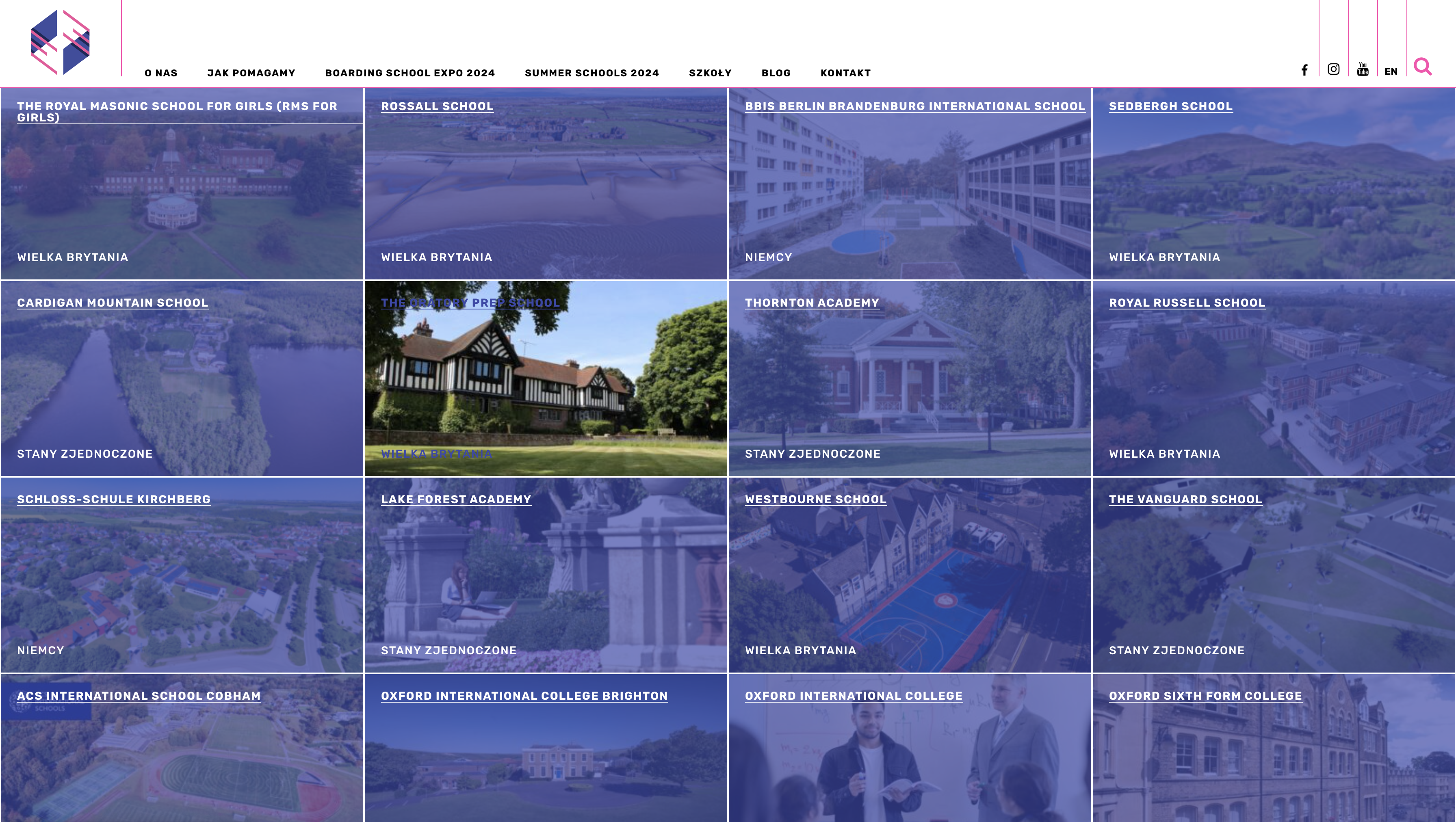Click WIELKA BRYTANIA under Royal Russell School

point(1164,454)
